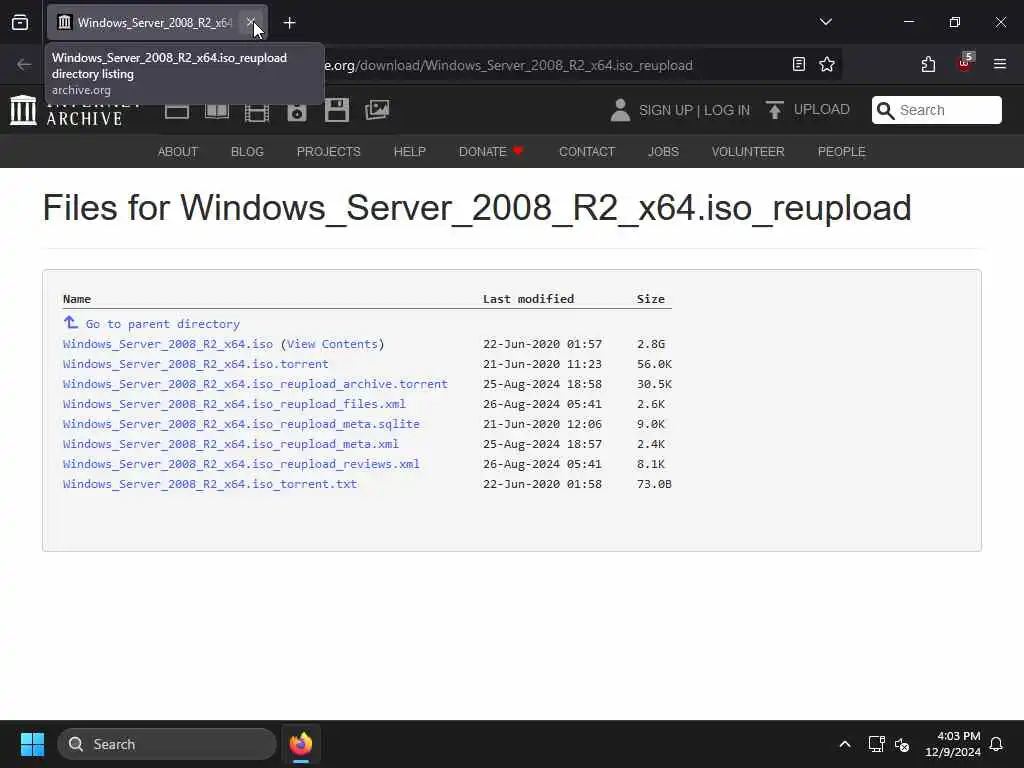The height and width of the screenshot is (768, 1024).
Task: Open the Images icon in Archive nav
Action: [377, 110]
